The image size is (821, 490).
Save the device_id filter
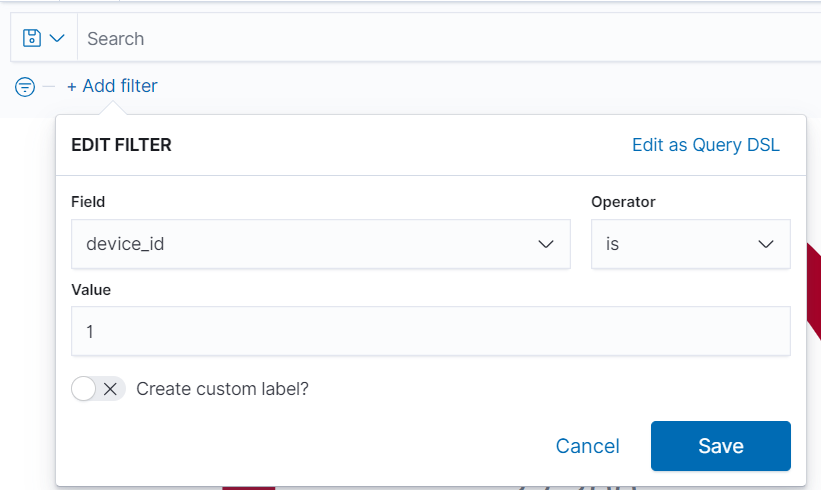pos(720,446)
